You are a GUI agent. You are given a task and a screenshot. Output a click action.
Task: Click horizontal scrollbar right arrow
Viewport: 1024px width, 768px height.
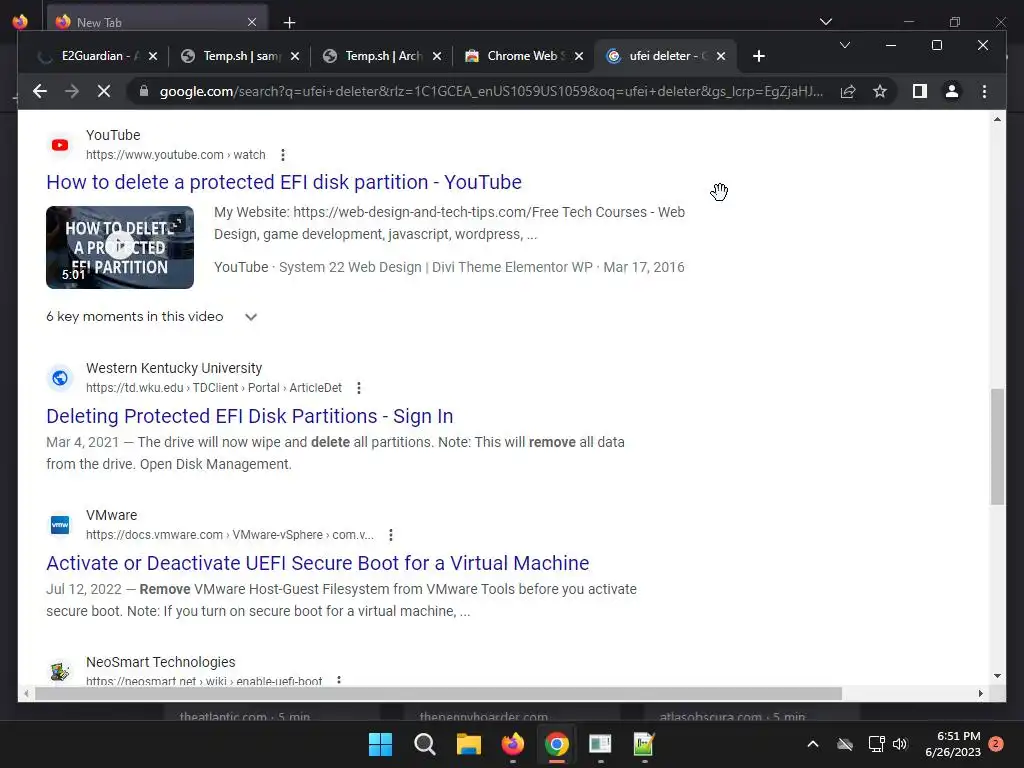pyautogui.click(x=980, y=694)
